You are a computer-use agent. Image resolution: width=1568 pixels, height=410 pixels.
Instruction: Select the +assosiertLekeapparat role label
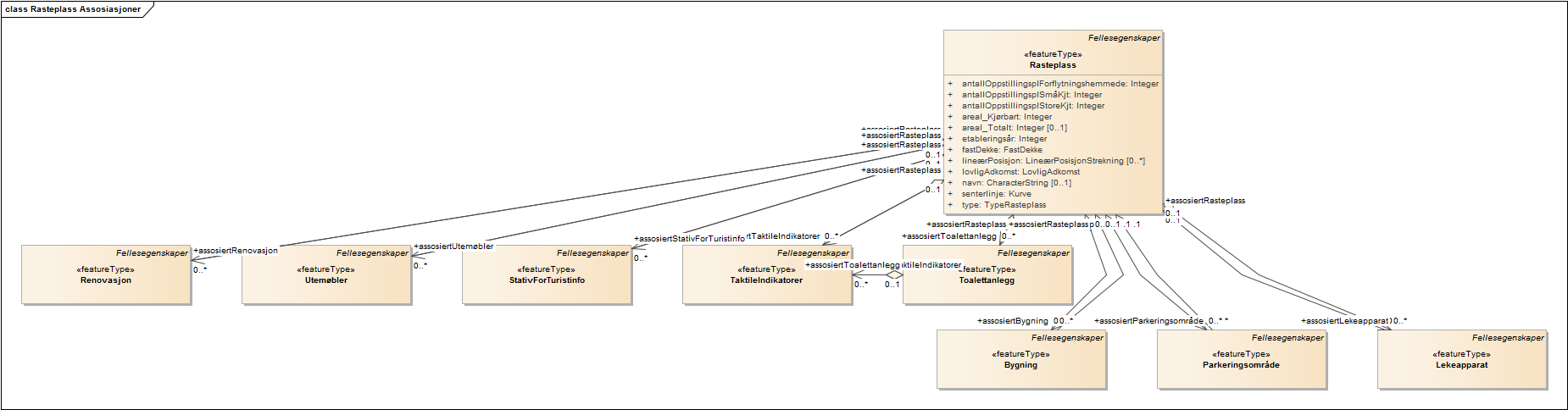coord(1345,321)
